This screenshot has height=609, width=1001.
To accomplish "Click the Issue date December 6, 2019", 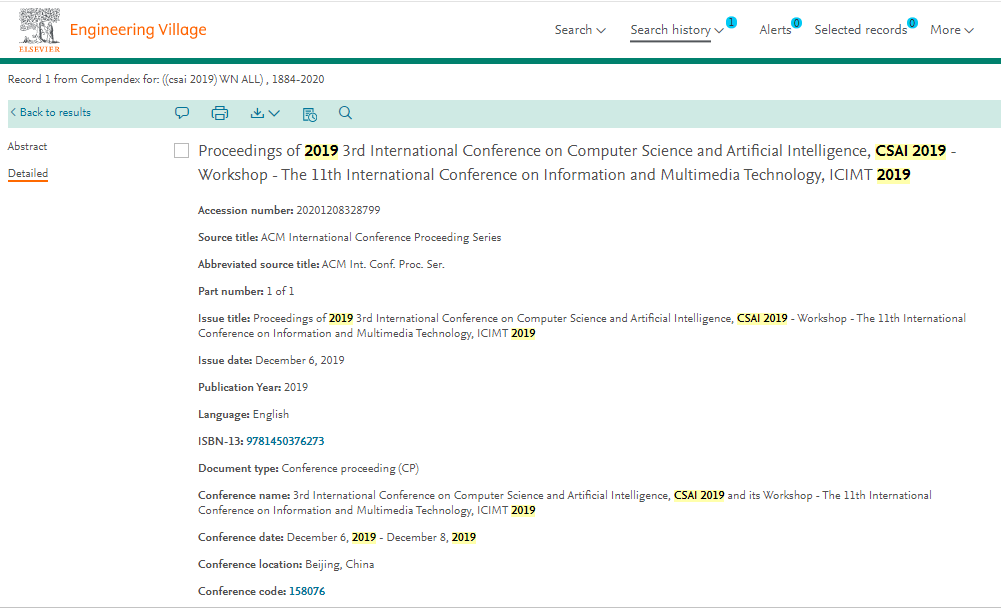I will click(x=299, y=360).
